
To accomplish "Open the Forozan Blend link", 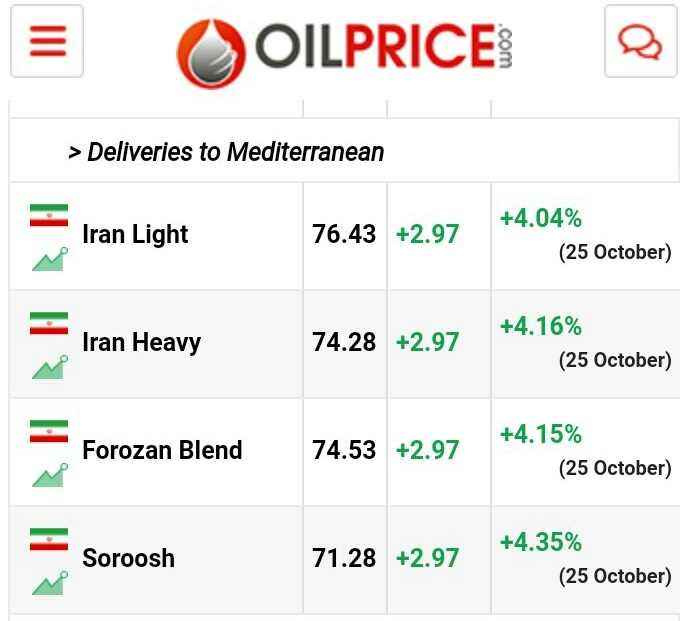I will 162,451.
